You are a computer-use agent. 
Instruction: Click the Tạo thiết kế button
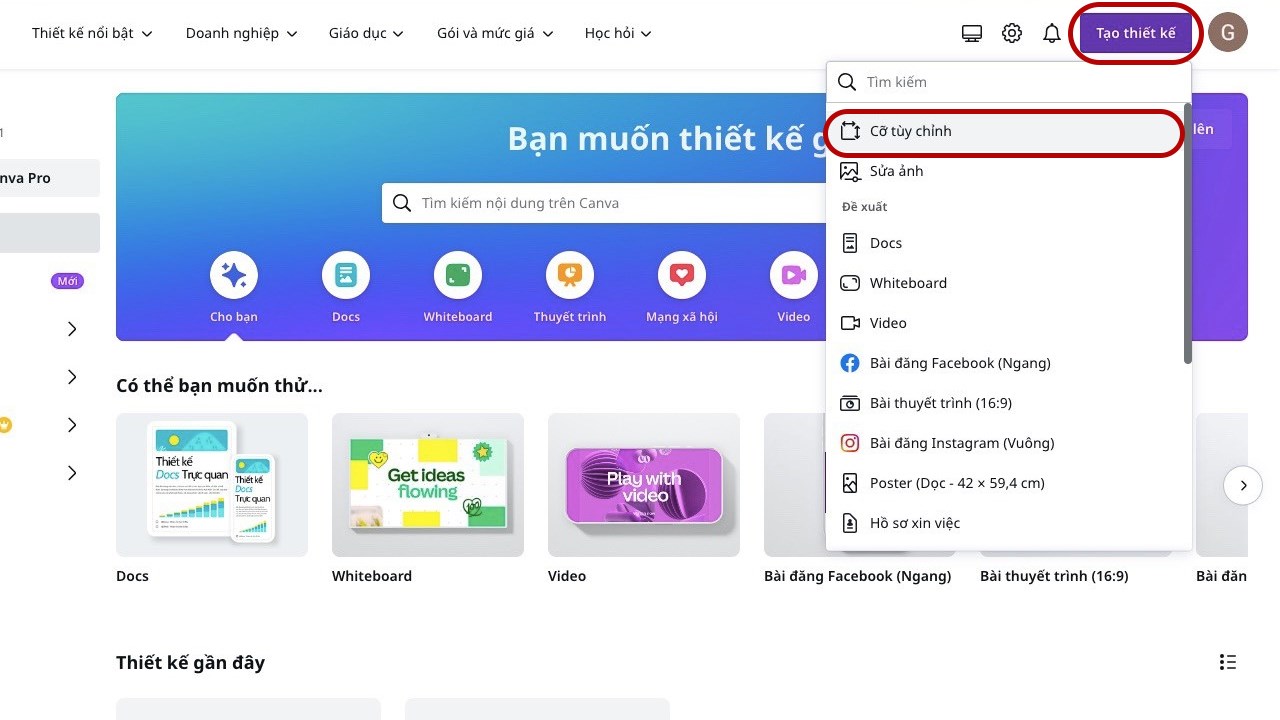pyautogui.click(x=1136, y=33)
